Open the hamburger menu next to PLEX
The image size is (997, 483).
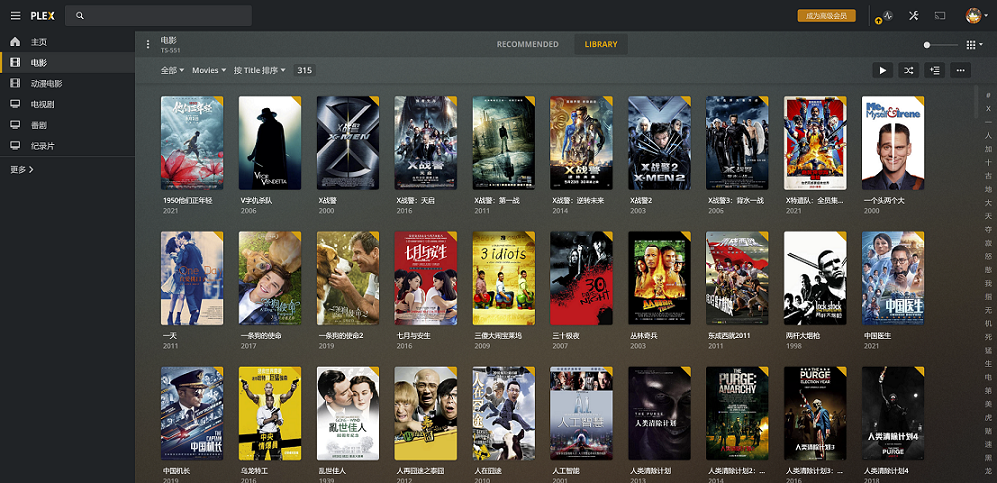[15, 16]
